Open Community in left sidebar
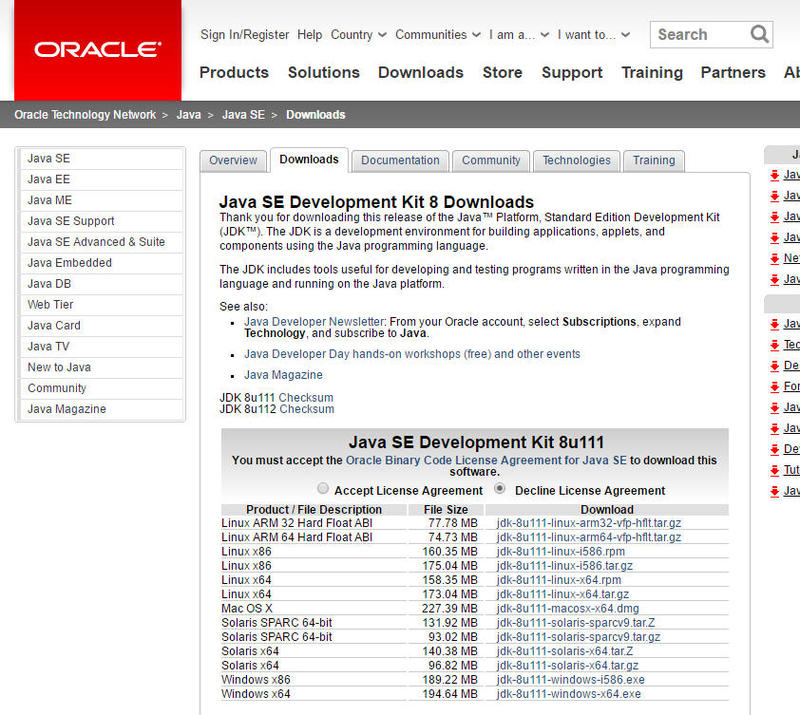The width and height of the screenshot is (800, 715). 101,389
